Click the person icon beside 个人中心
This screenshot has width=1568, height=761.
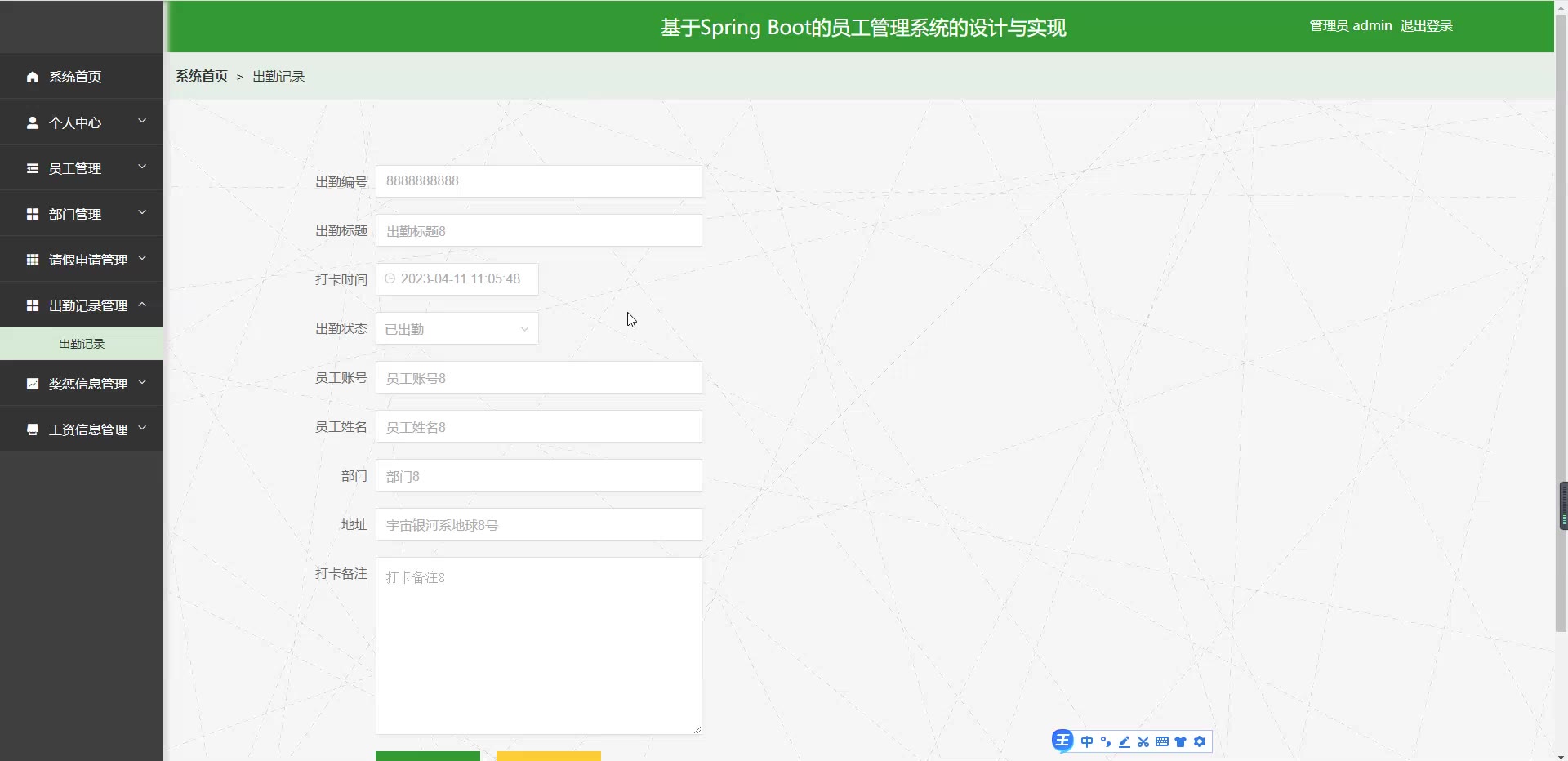[x=33, y=122]
